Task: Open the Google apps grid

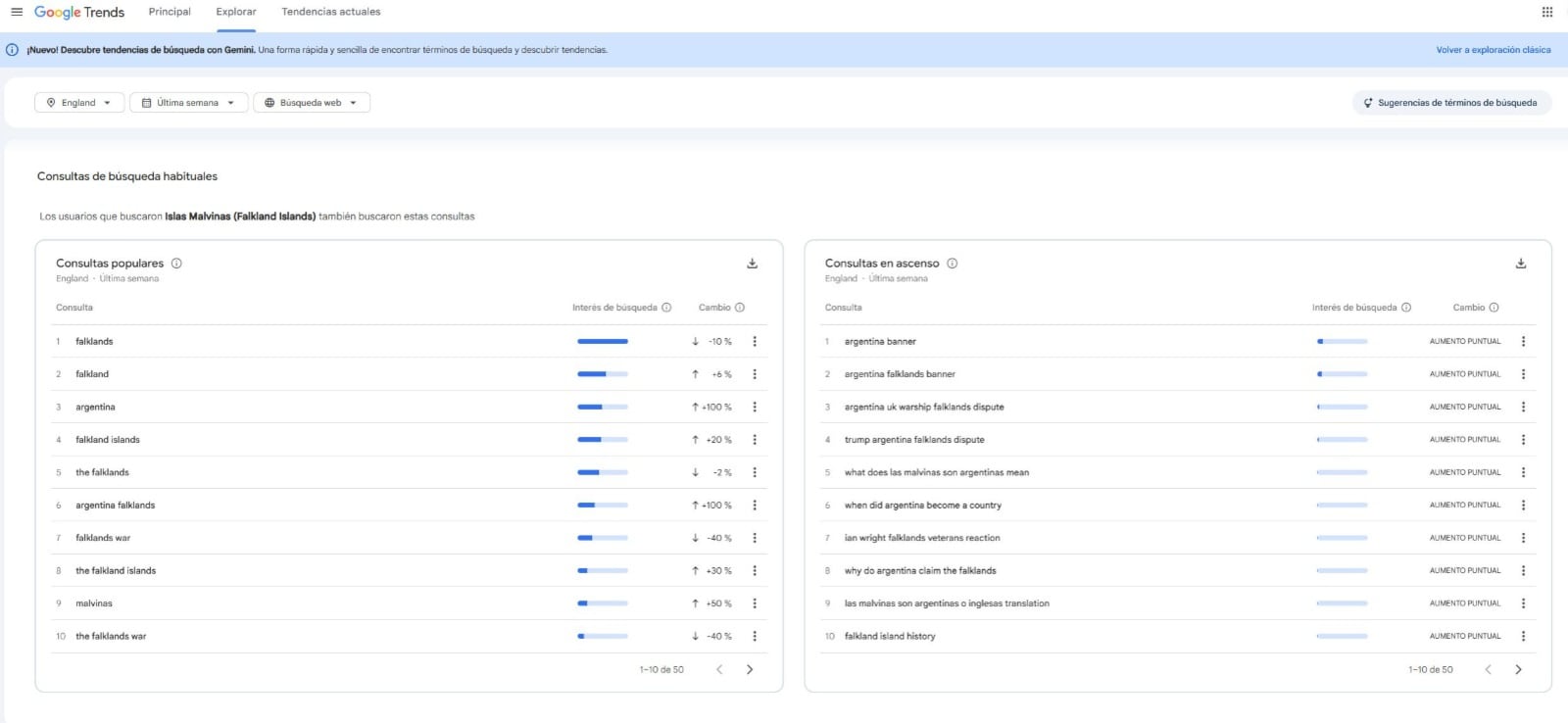Action: [x=1547, y=12]
